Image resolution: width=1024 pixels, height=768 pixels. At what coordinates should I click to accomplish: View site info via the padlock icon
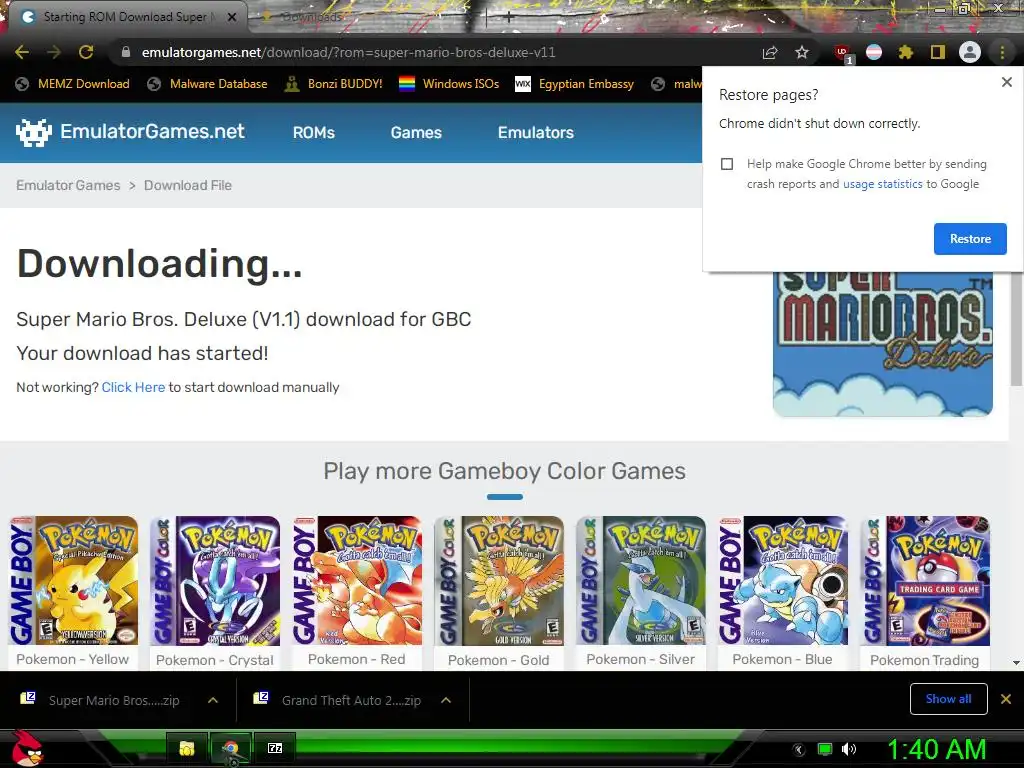click(x=126, y=52)
